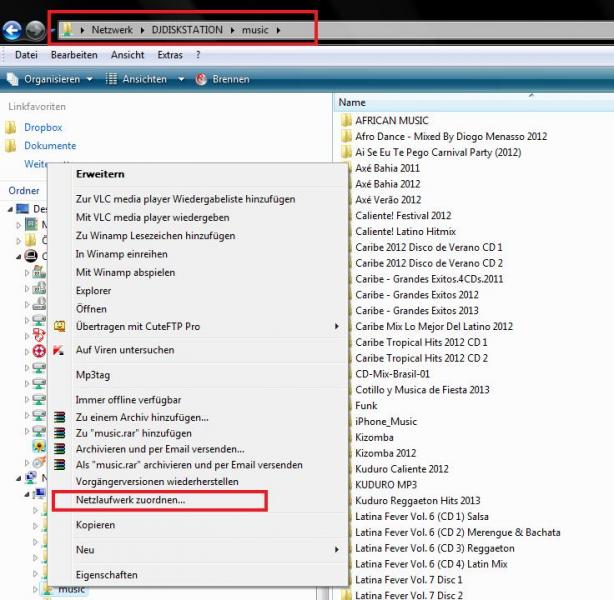Click the Brennen disc icon in toolbar
This screenshot has height=600, width=614.
[201, 79]
